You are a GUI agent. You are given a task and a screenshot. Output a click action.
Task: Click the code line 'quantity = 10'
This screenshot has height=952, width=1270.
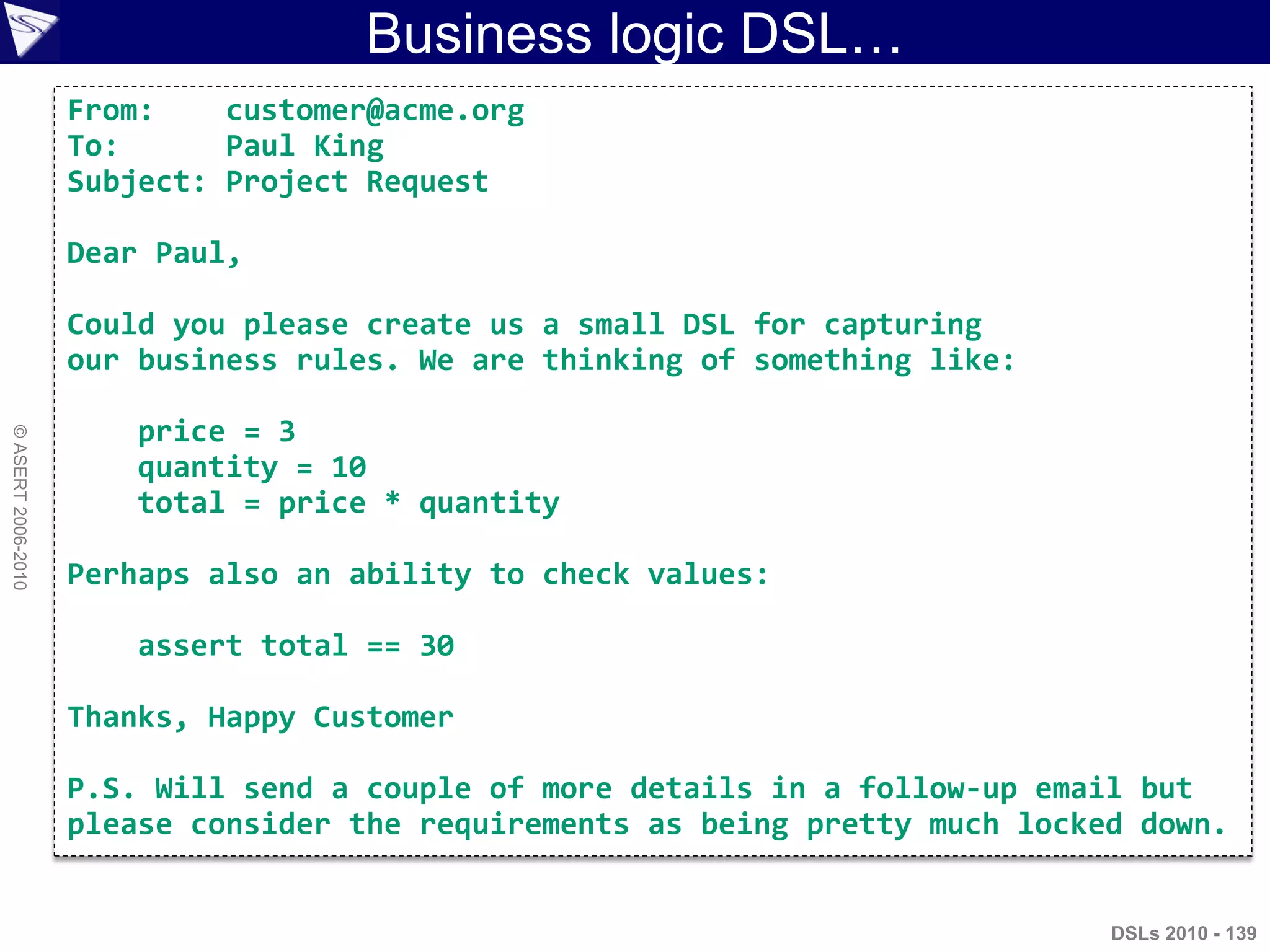coord(252,468)
